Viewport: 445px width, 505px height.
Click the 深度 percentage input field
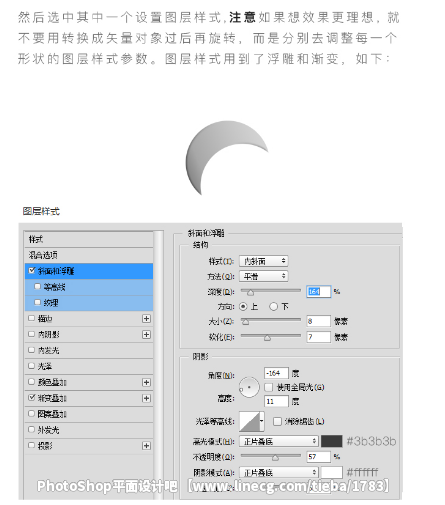pos(319,292)
